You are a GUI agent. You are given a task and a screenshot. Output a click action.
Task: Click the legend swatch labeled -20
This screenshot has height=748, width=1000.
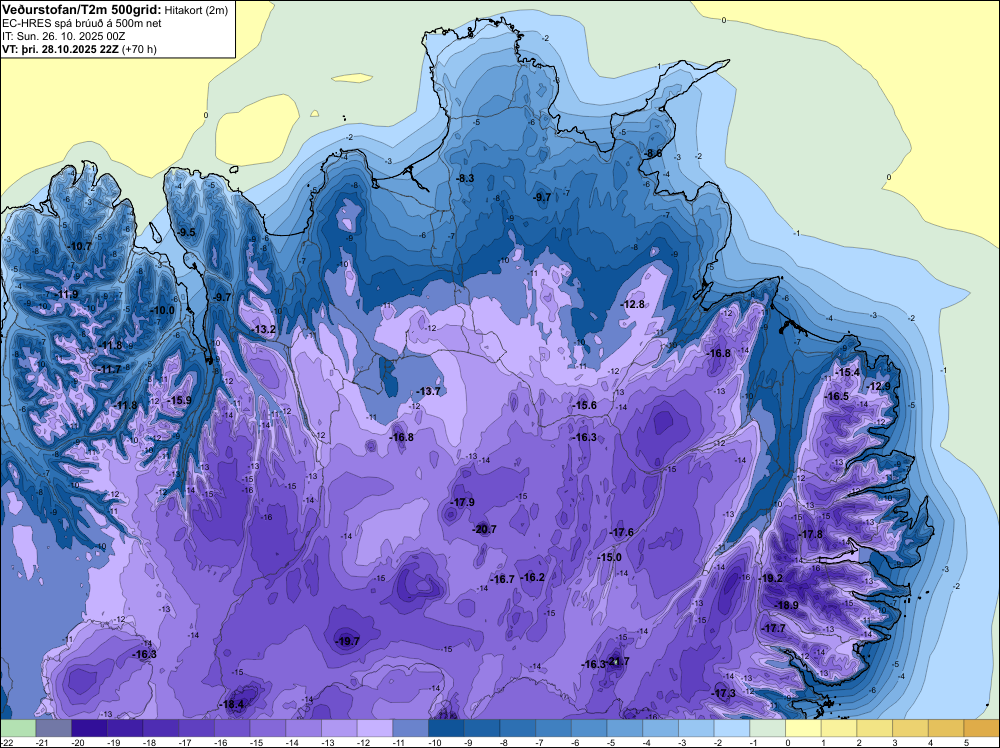click(x=89, y=728)
